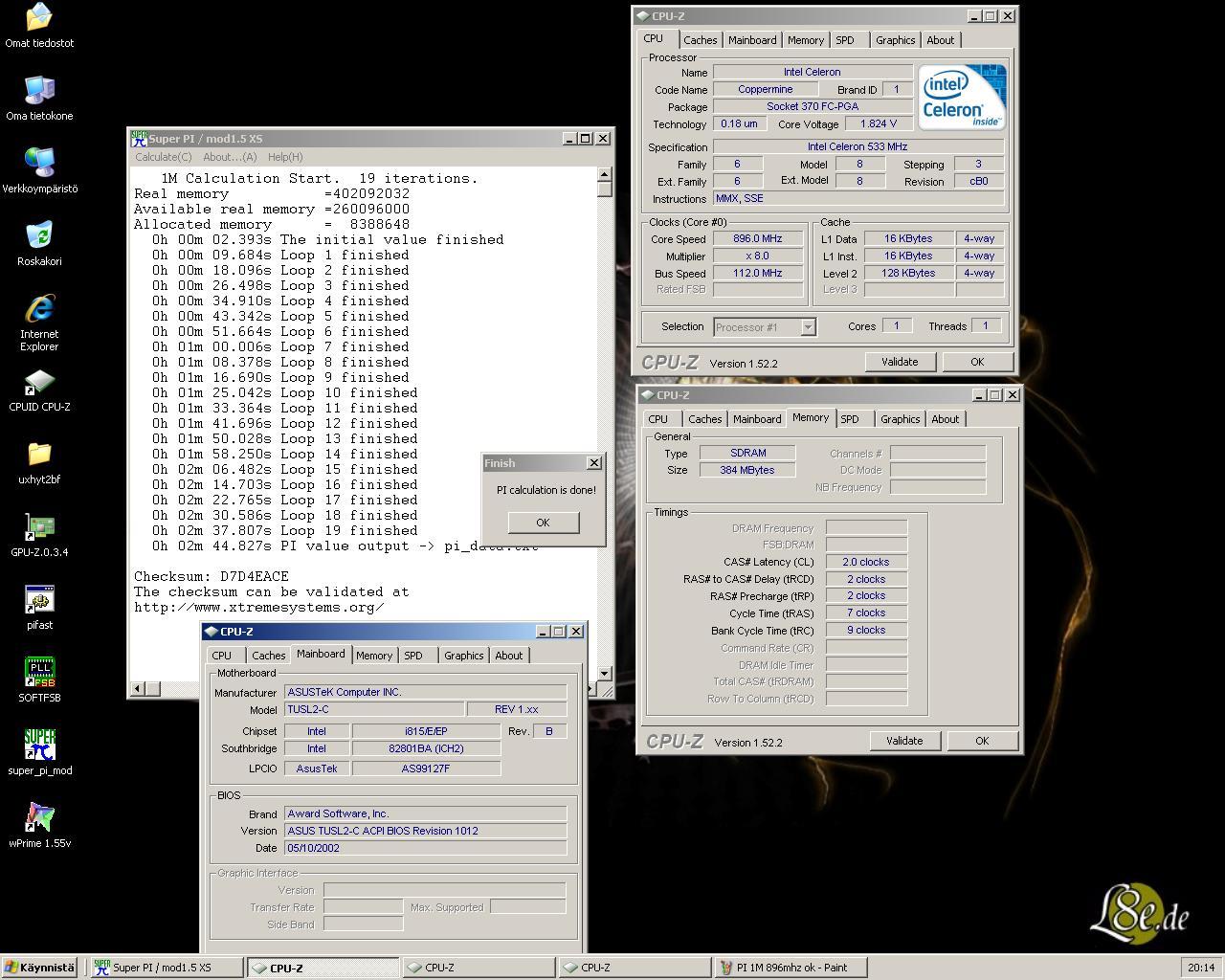Open Verkkoympäristö desktop icon
Viewport: 1225px width, 980px height.
point(39,171)
